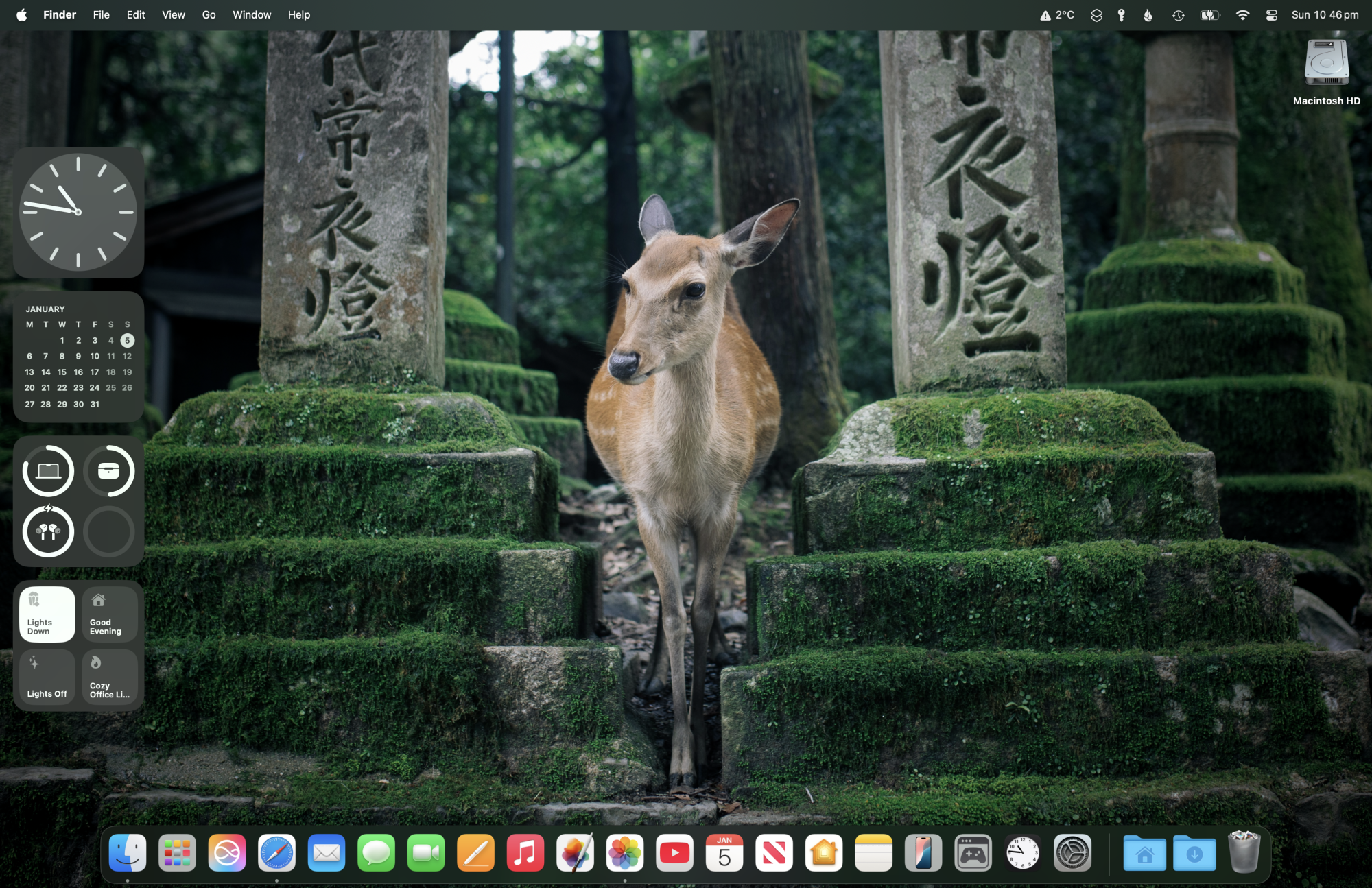Viewport: 1372px width, 888px height.
Task: Open the Home app in Dock
Action: point(823,853)
